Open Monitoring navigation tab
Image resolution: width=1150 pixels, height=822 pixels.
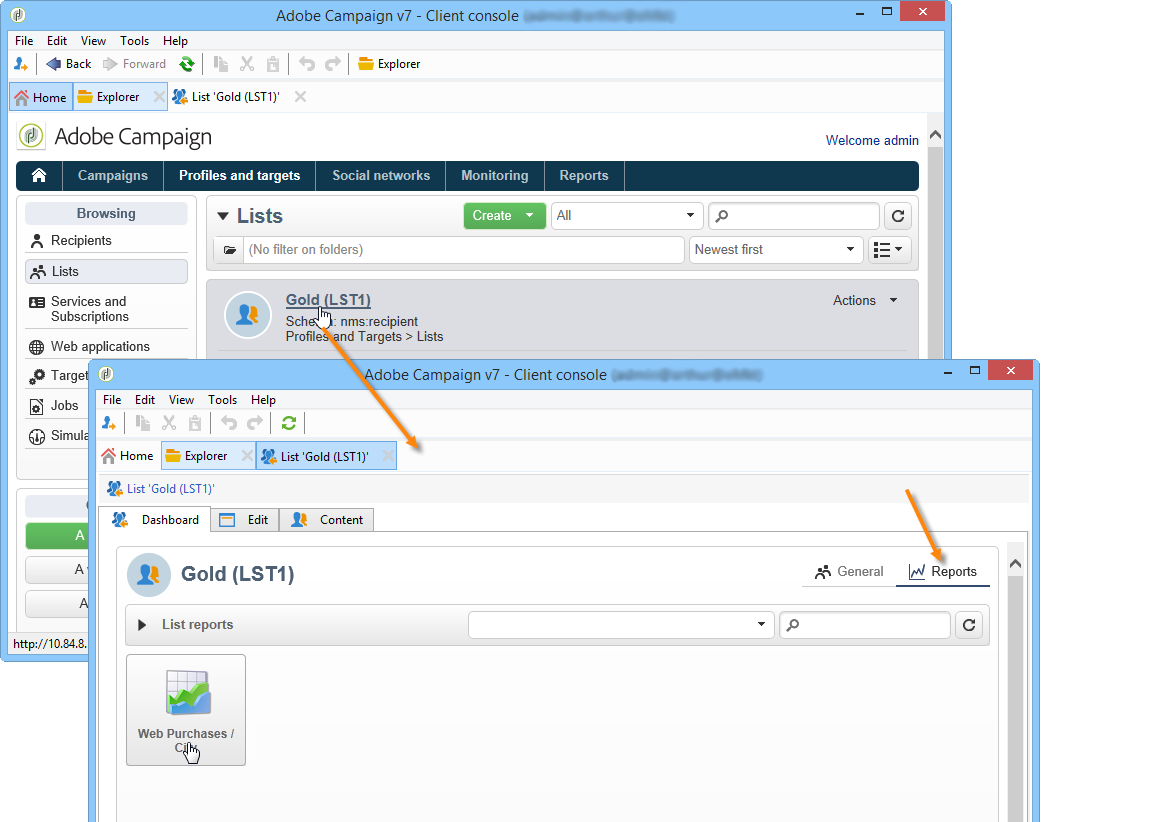[x=494, y=175]
